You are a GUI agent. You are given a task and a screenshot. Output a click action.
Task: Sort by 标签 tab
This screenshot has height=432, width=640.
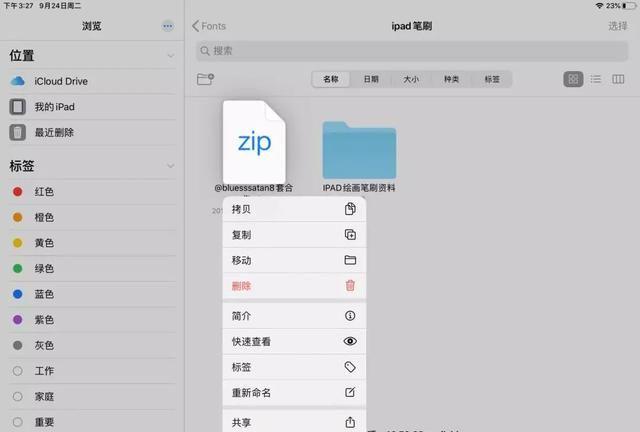[x=492, y=79]
